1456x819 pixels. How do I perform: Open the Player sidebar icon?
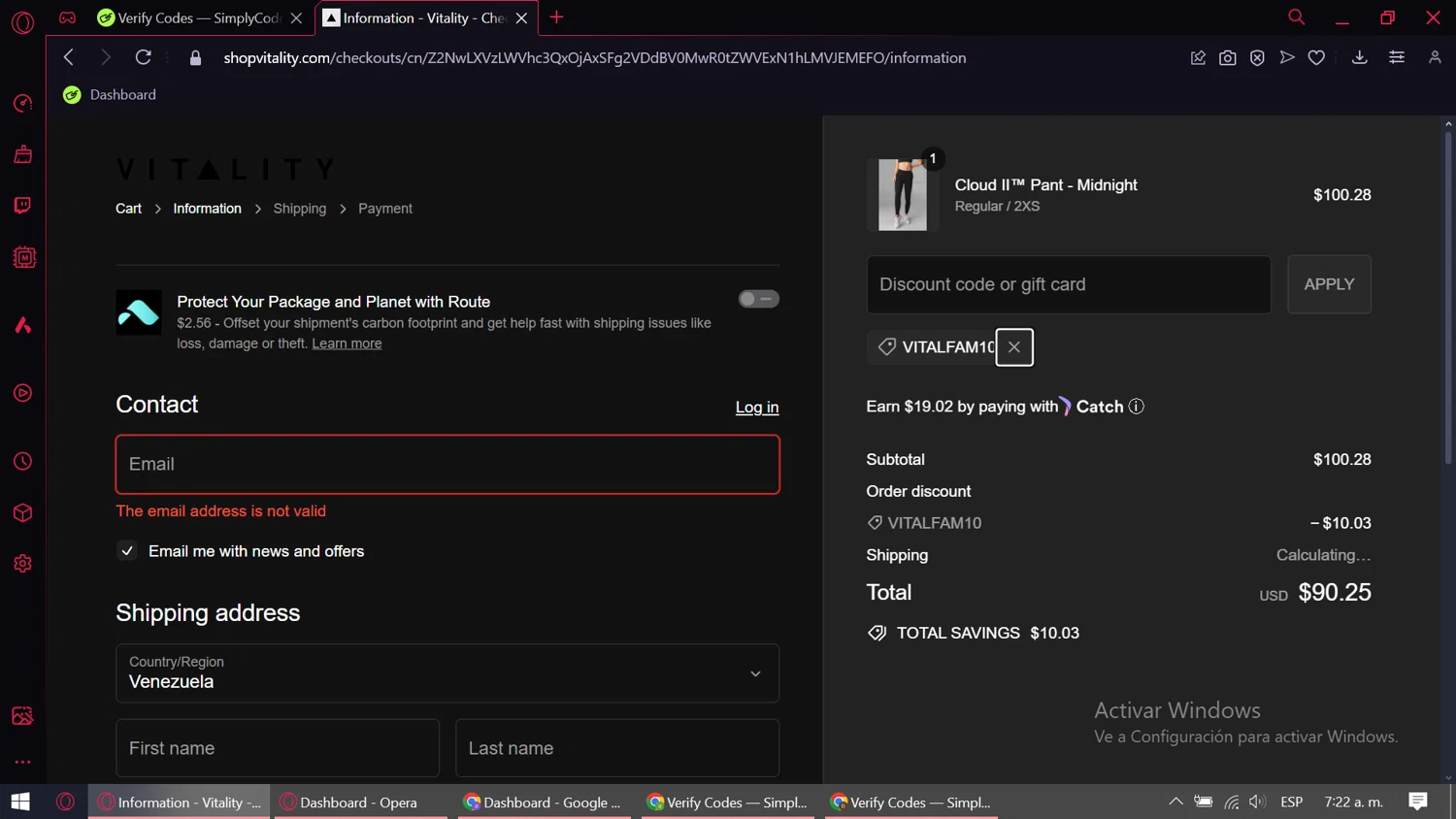pyautogui.click(x=22, y=393)
